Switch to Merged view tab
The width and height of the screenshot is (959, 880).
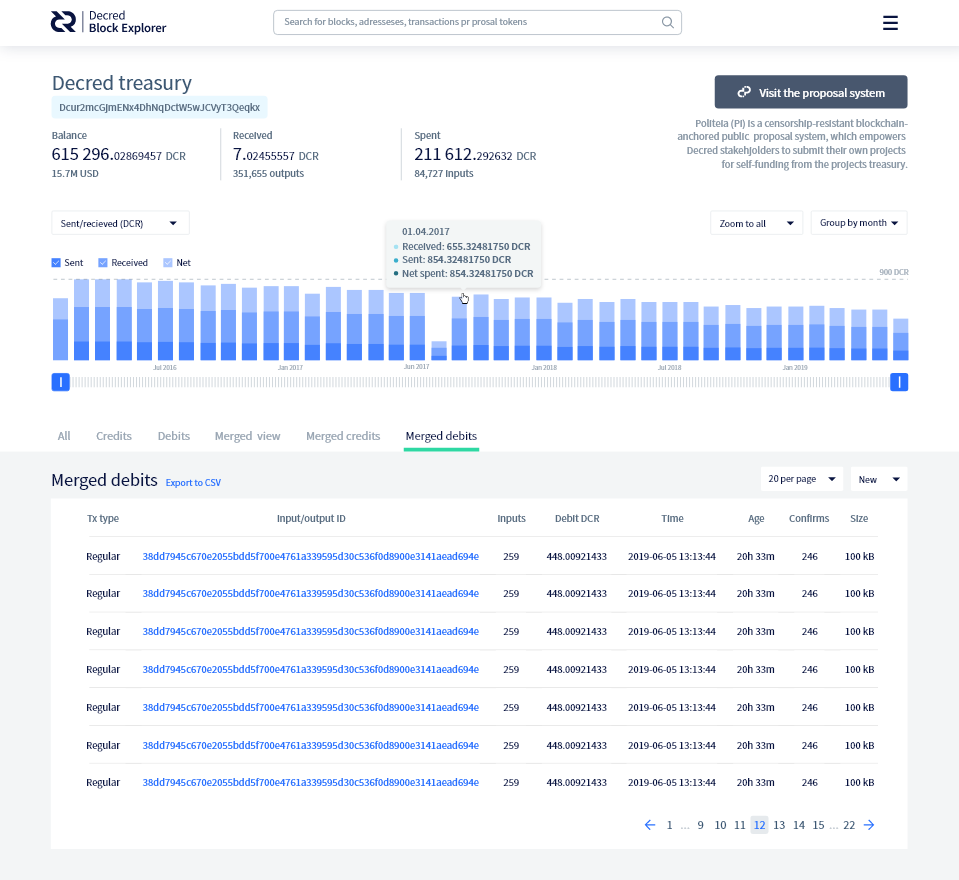point(247,436)
